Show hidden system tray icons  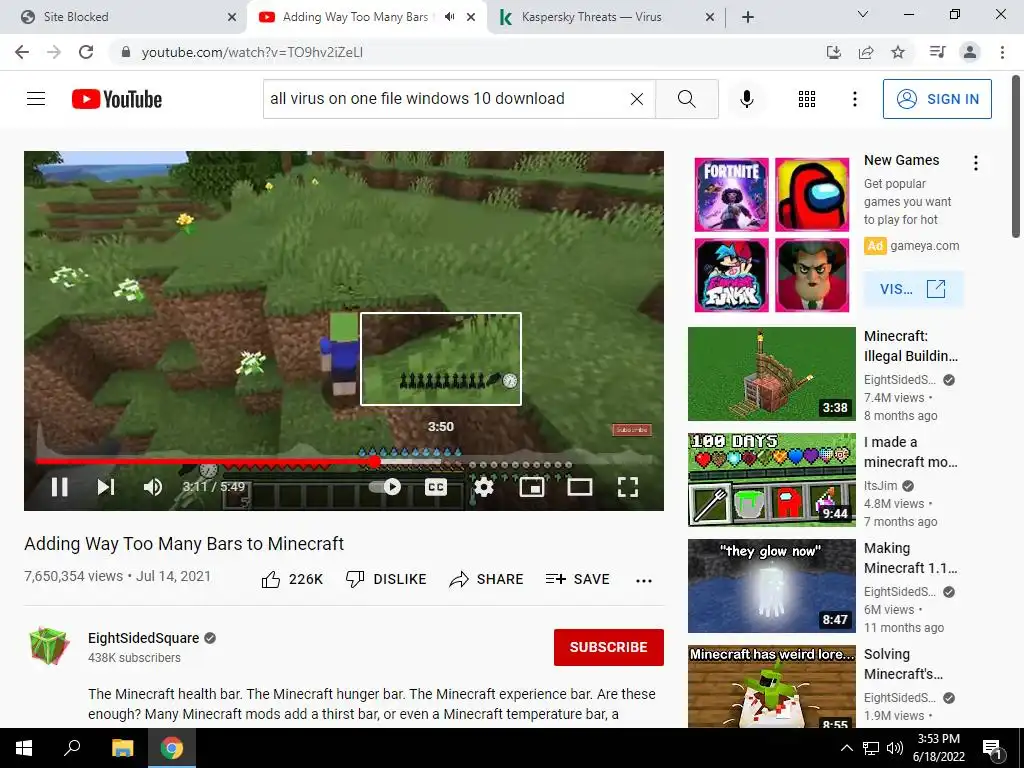pyautogui.click(x=846, y=748)
